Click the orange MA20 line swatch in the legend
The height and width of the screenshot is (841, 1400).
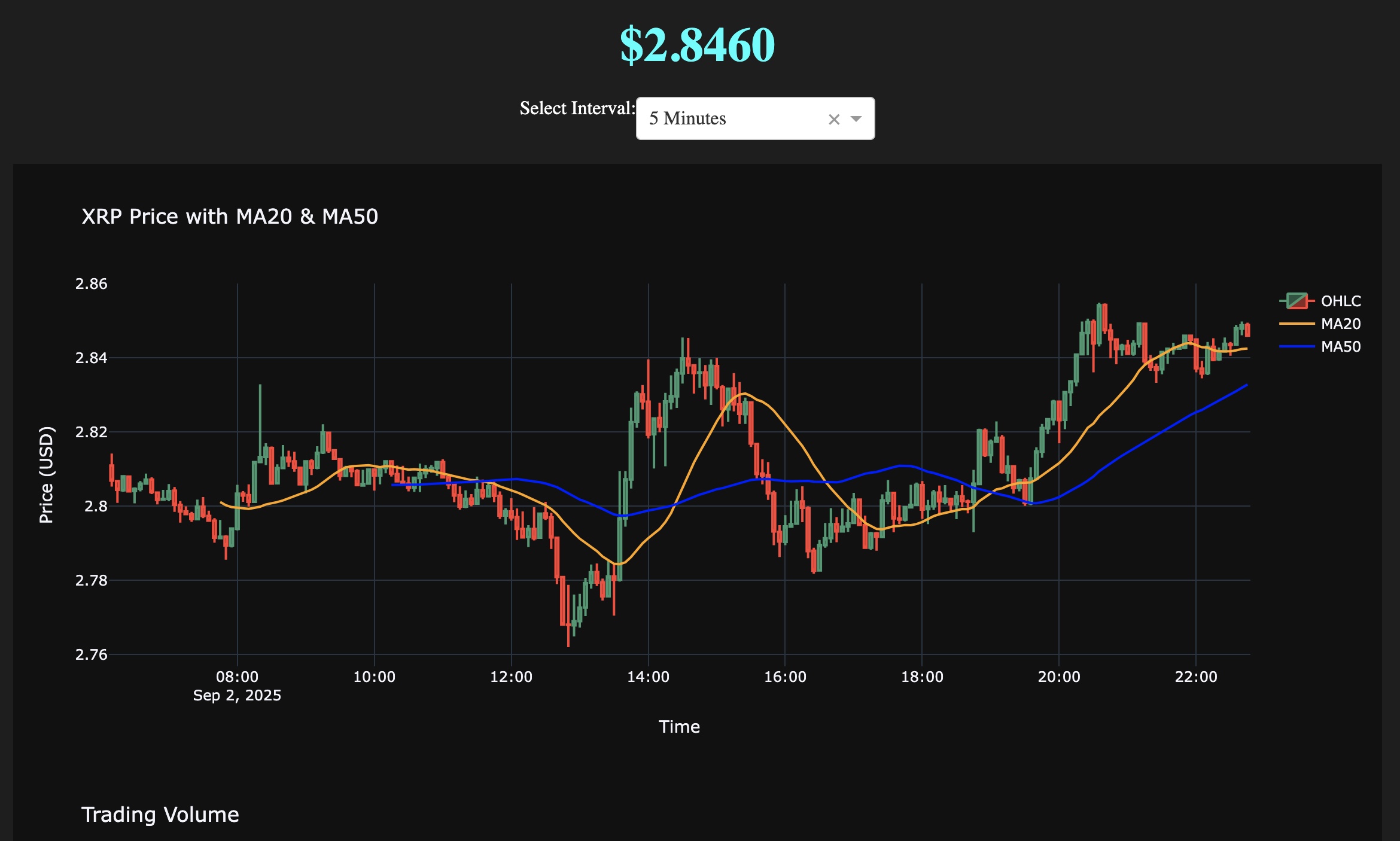(x=1296, y=324)
